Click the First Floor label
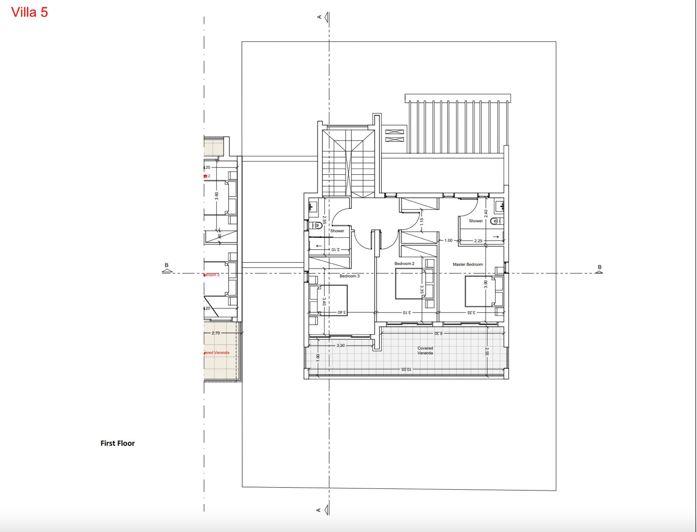 (117, 443)
